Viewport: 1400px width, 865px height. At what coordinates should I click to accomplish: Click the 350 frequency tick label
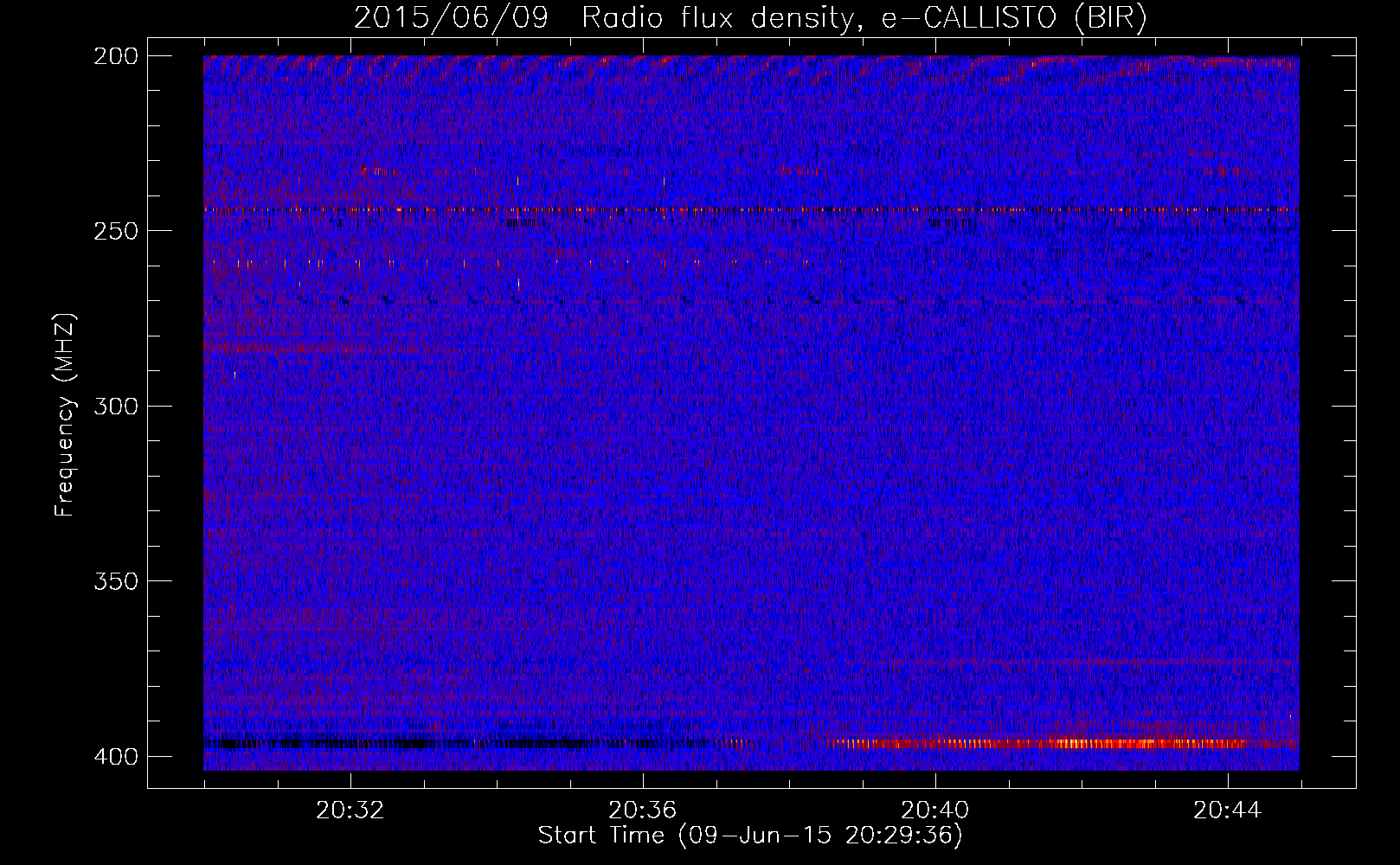[x=115, y=581]
